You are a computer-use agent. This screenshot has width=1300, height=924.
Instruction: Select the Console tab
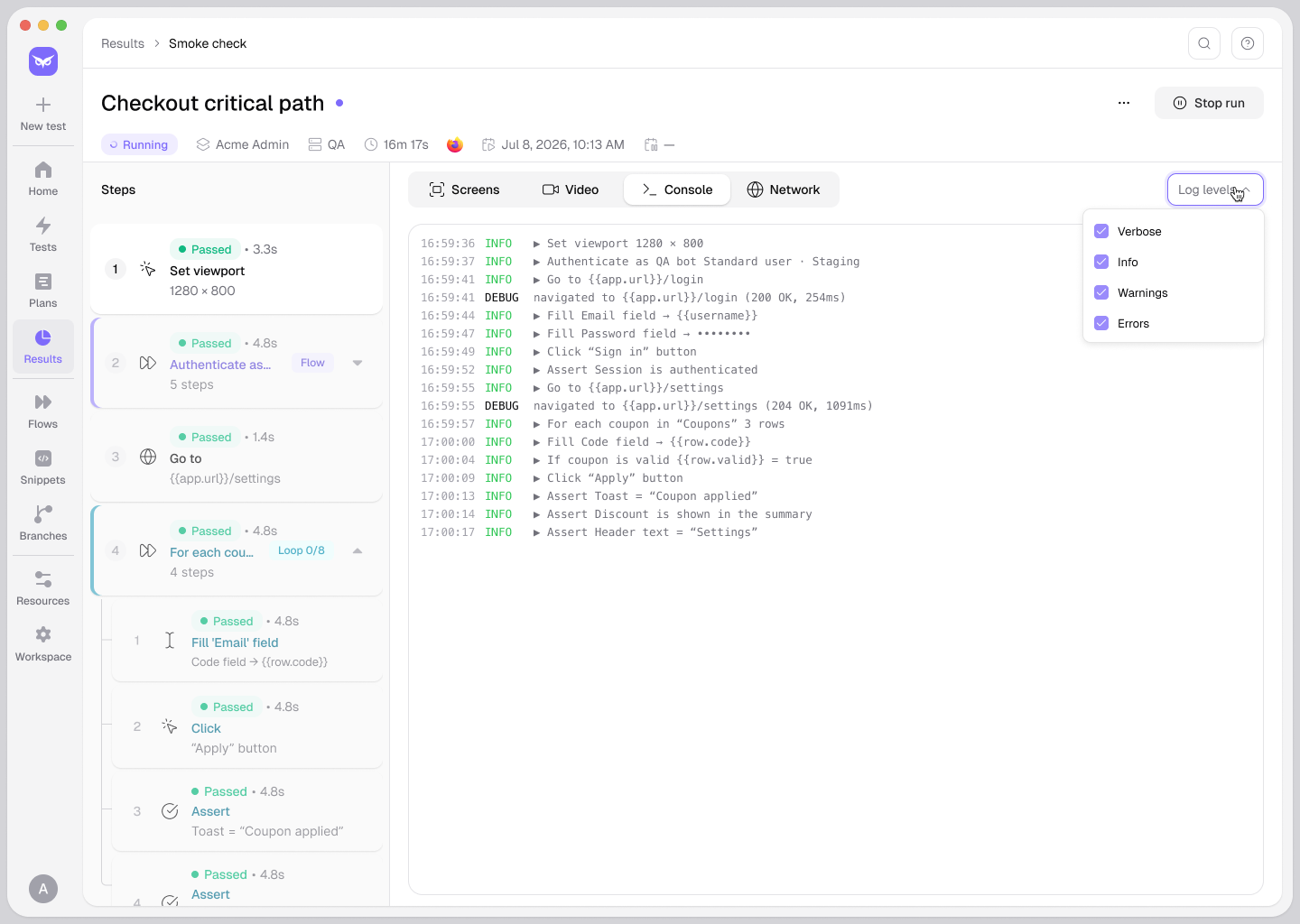click(x=677, y=189)
